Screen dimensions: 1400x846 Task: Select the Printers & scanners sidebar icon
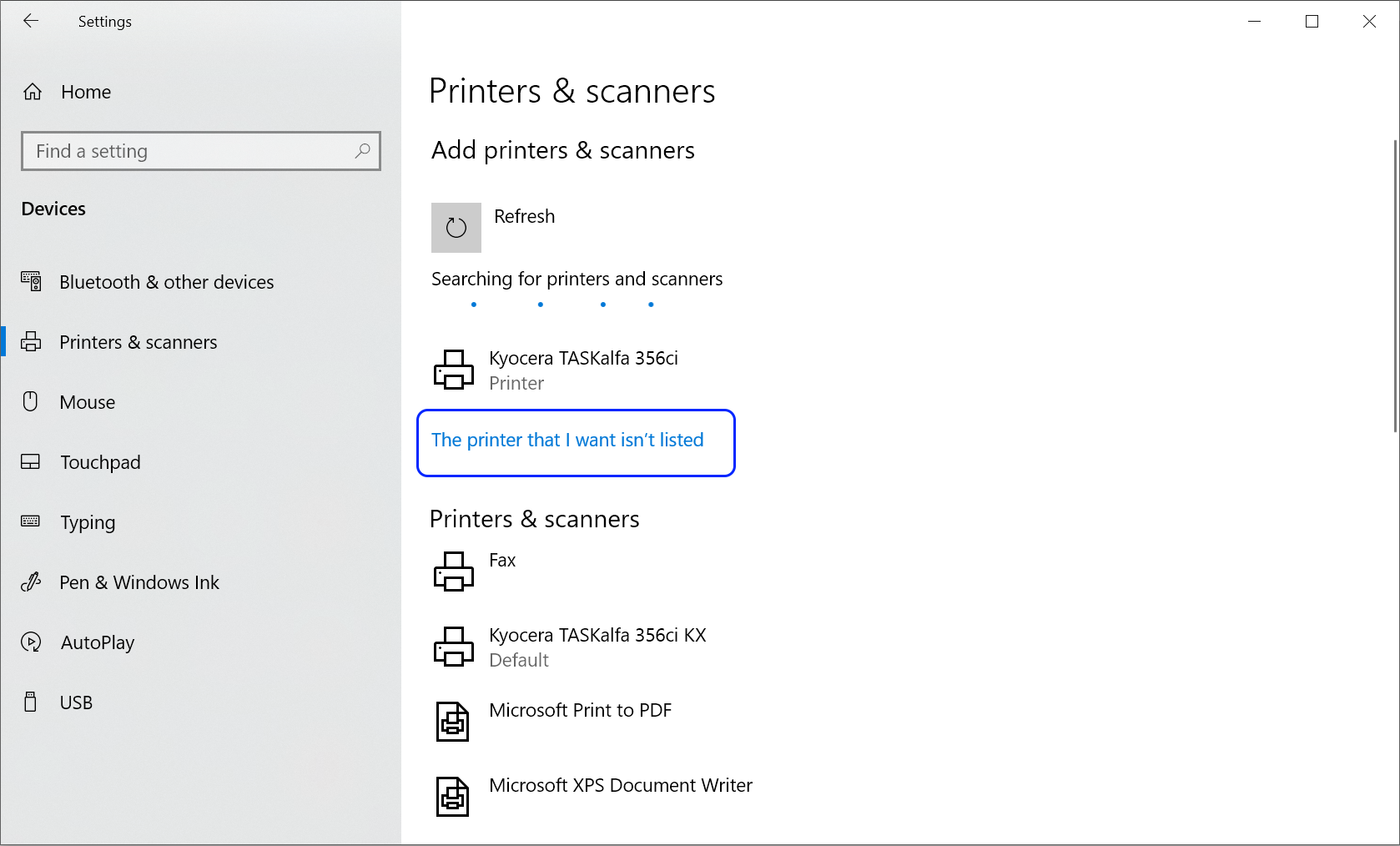pyautogui.click(x=31, y=342)
